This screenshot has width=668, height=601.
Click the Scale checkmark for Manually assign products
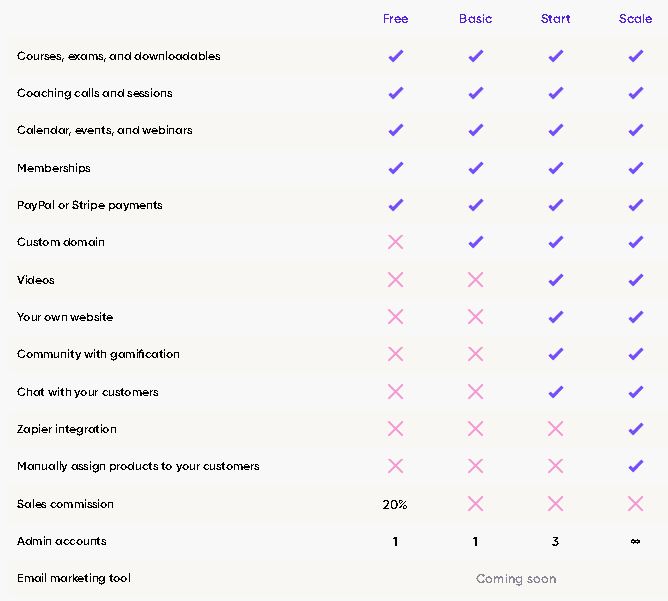pyautogui.click(x=636, y=466)
